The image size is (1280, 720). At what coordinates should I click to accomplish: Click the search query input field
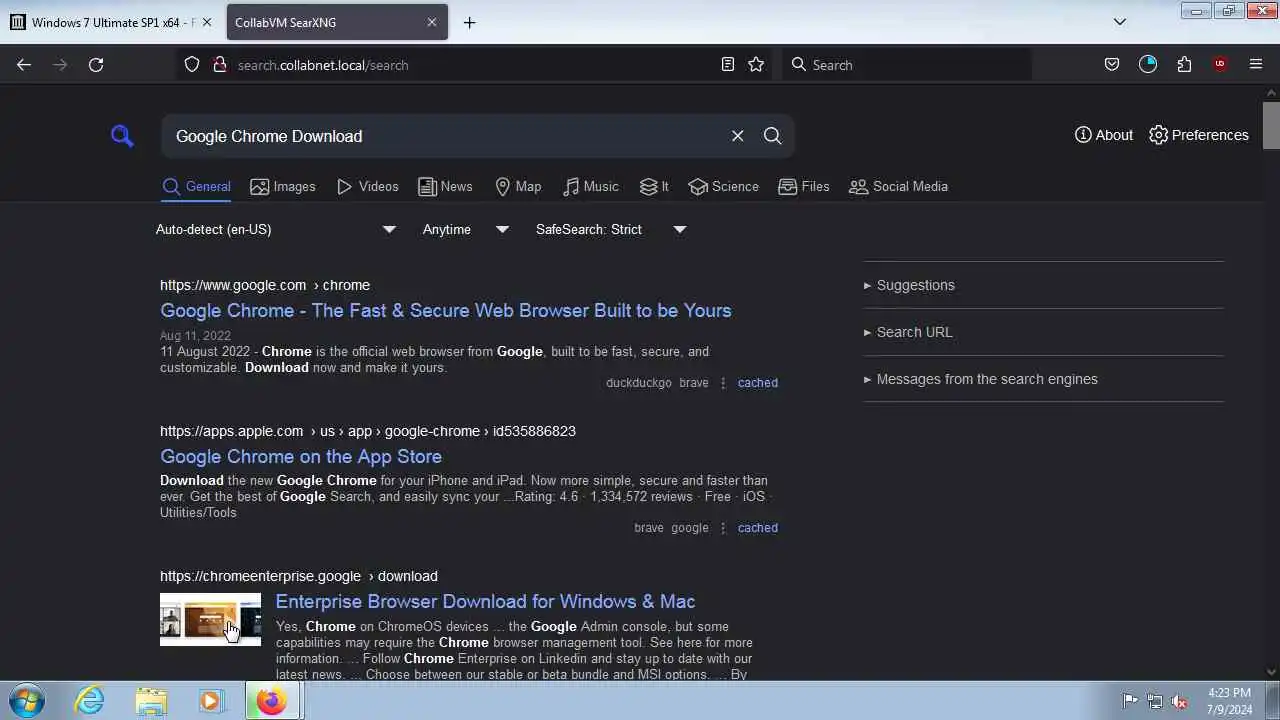[445, 136]
